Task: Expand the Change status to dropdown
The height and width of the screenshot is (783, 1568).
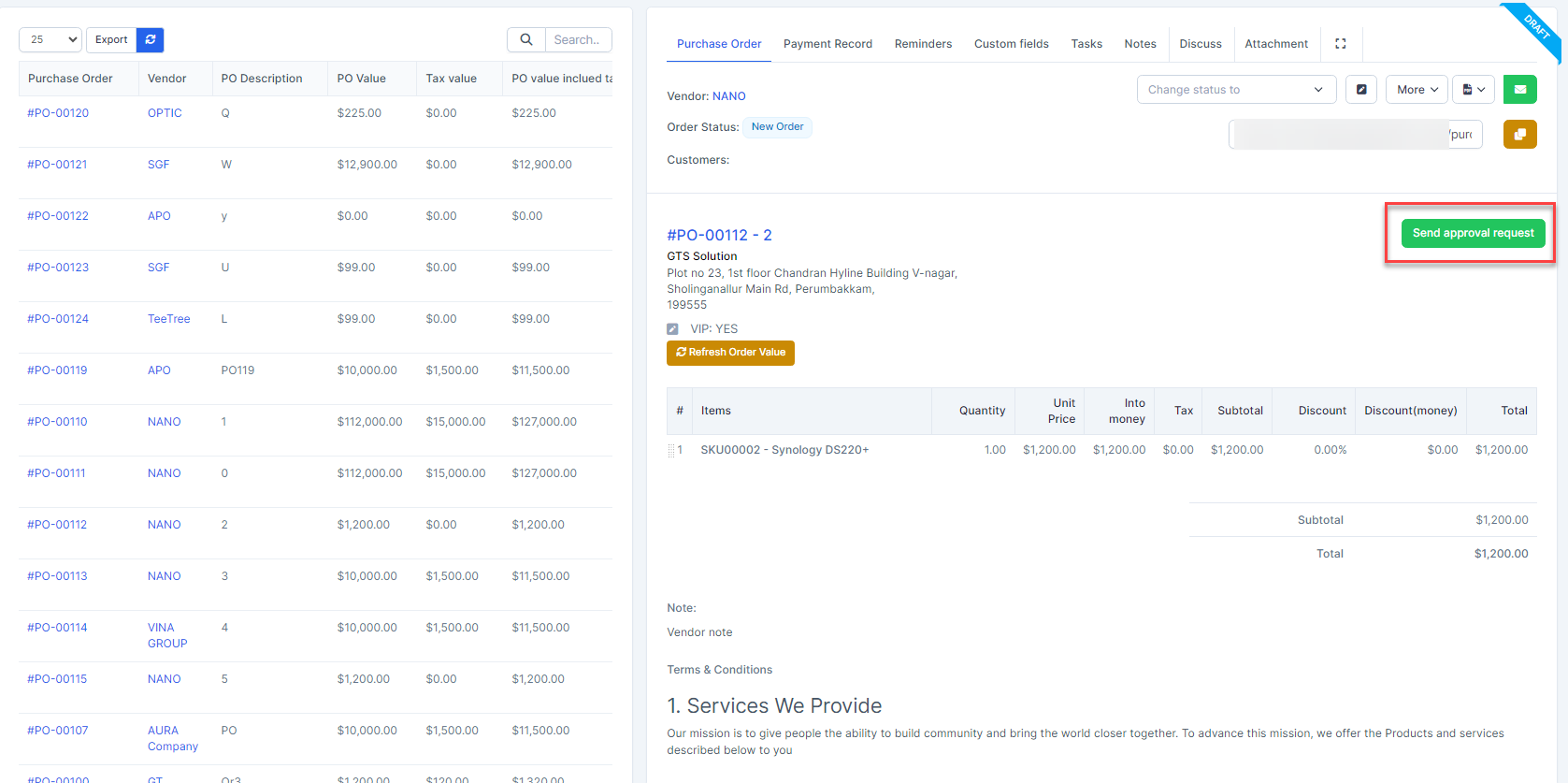Action: [1236, 90]
